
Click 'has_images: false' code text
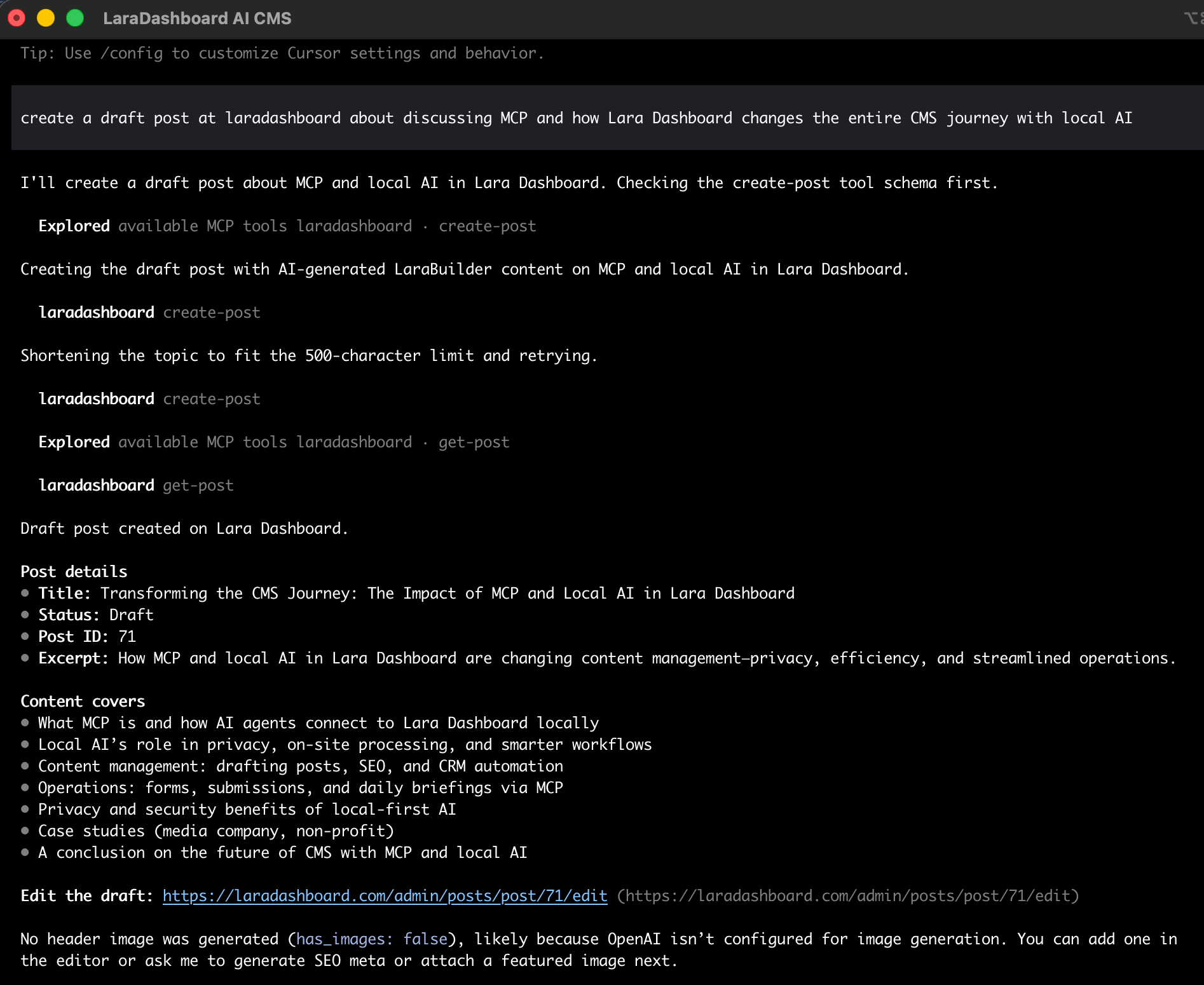tap(372, 939)
